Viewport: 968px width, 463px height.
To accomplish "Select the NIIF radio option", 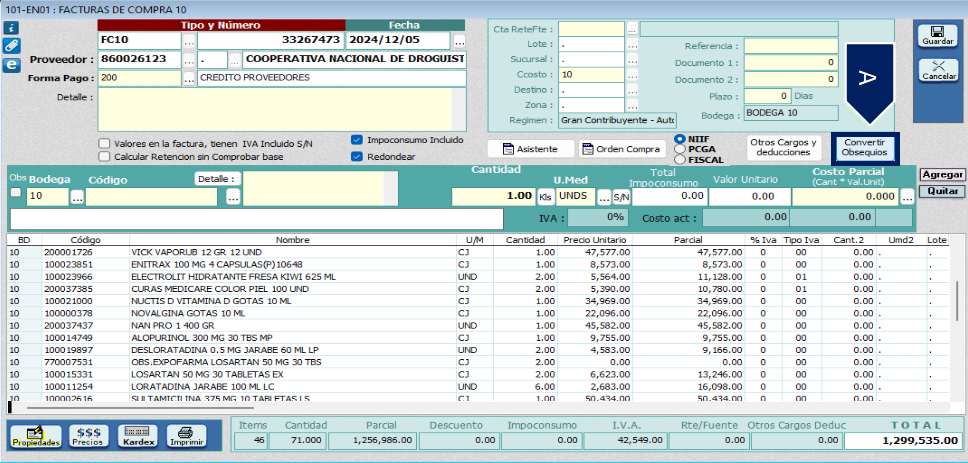I will pyautogui.click(x=680, y=139).
